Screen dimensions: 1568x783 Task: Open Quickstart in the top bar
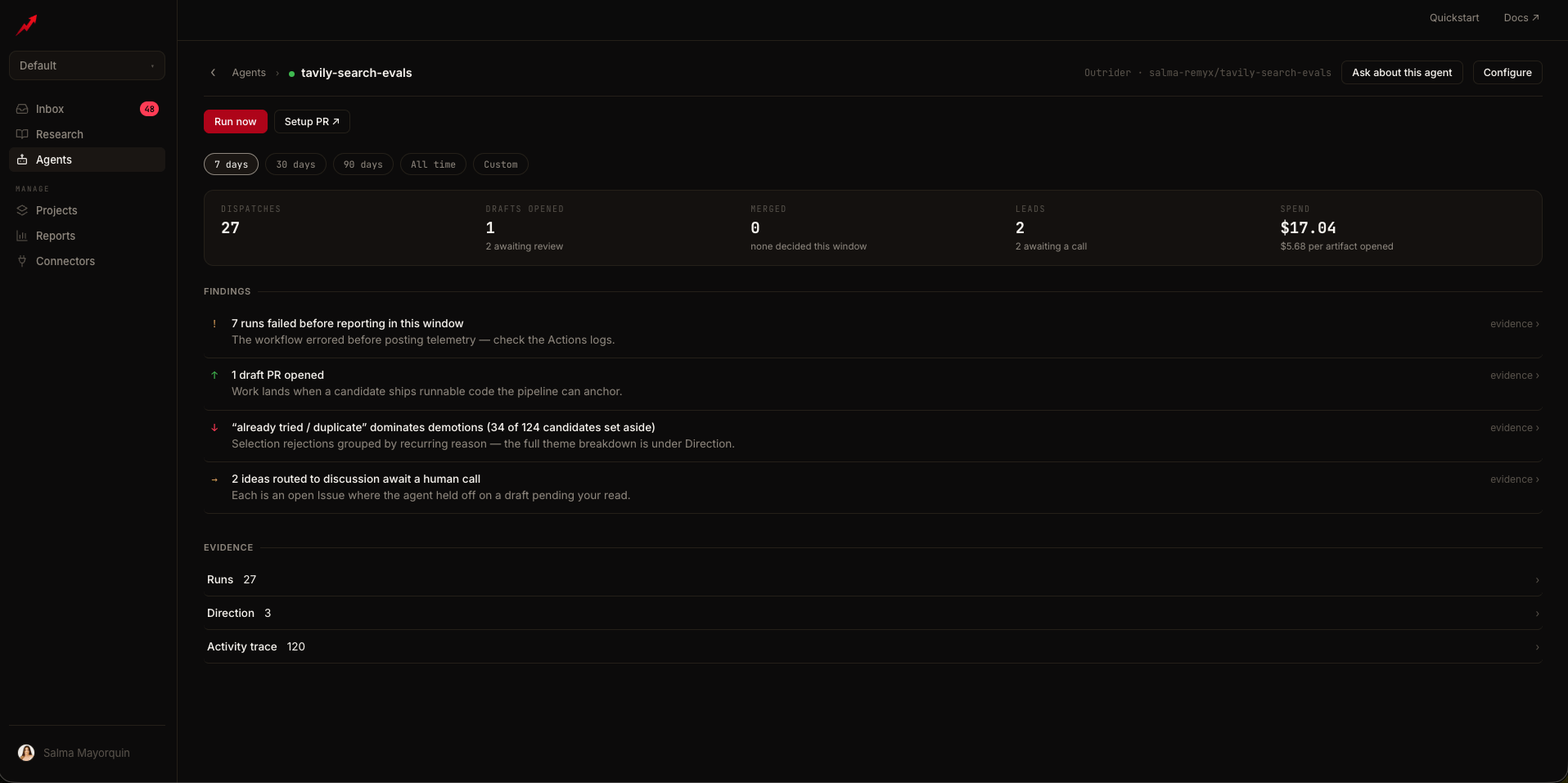tap(1454, 18)
